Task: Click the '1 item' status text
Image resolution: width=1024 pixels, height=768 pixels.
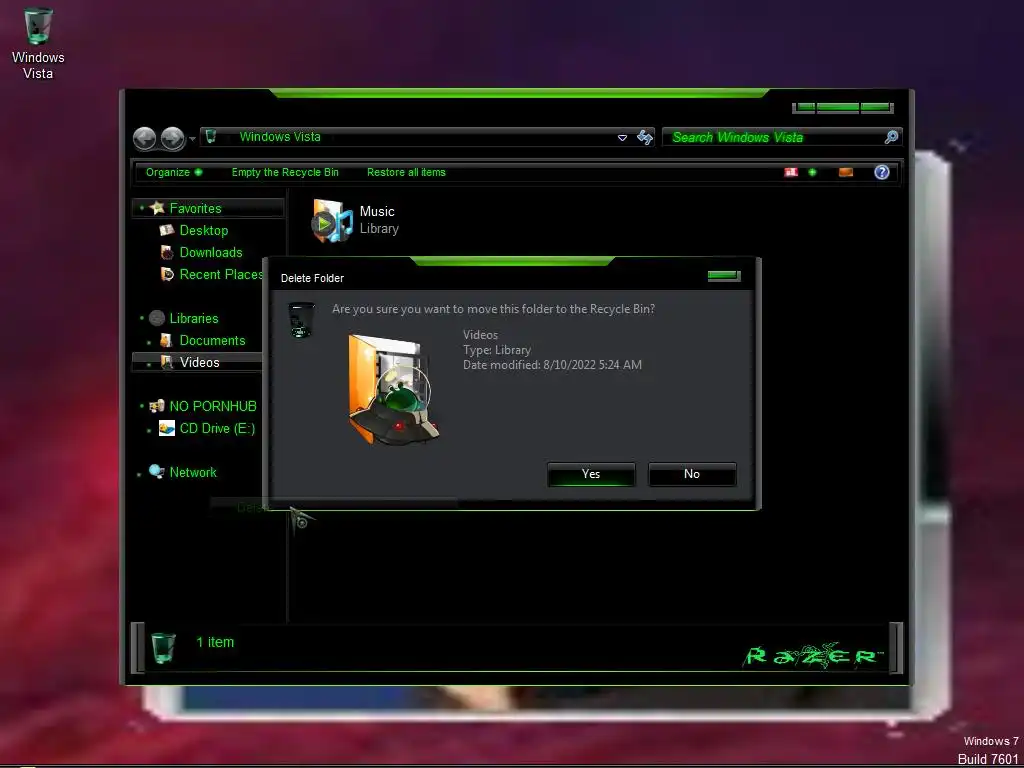Action: click(215, 643)
